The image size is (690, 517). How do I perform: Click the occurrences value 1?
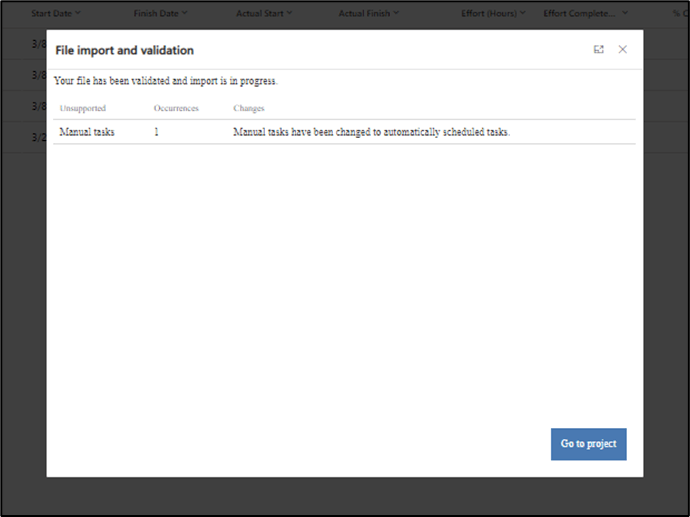(x=157, y=132)
